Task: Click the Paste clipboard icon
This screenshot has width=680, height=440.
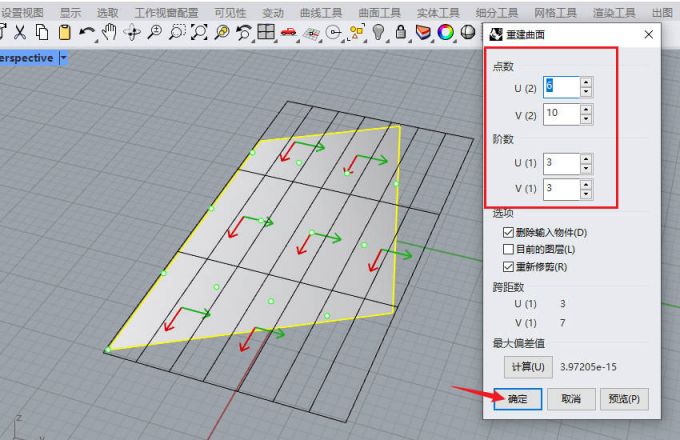Action: [65, 33]
